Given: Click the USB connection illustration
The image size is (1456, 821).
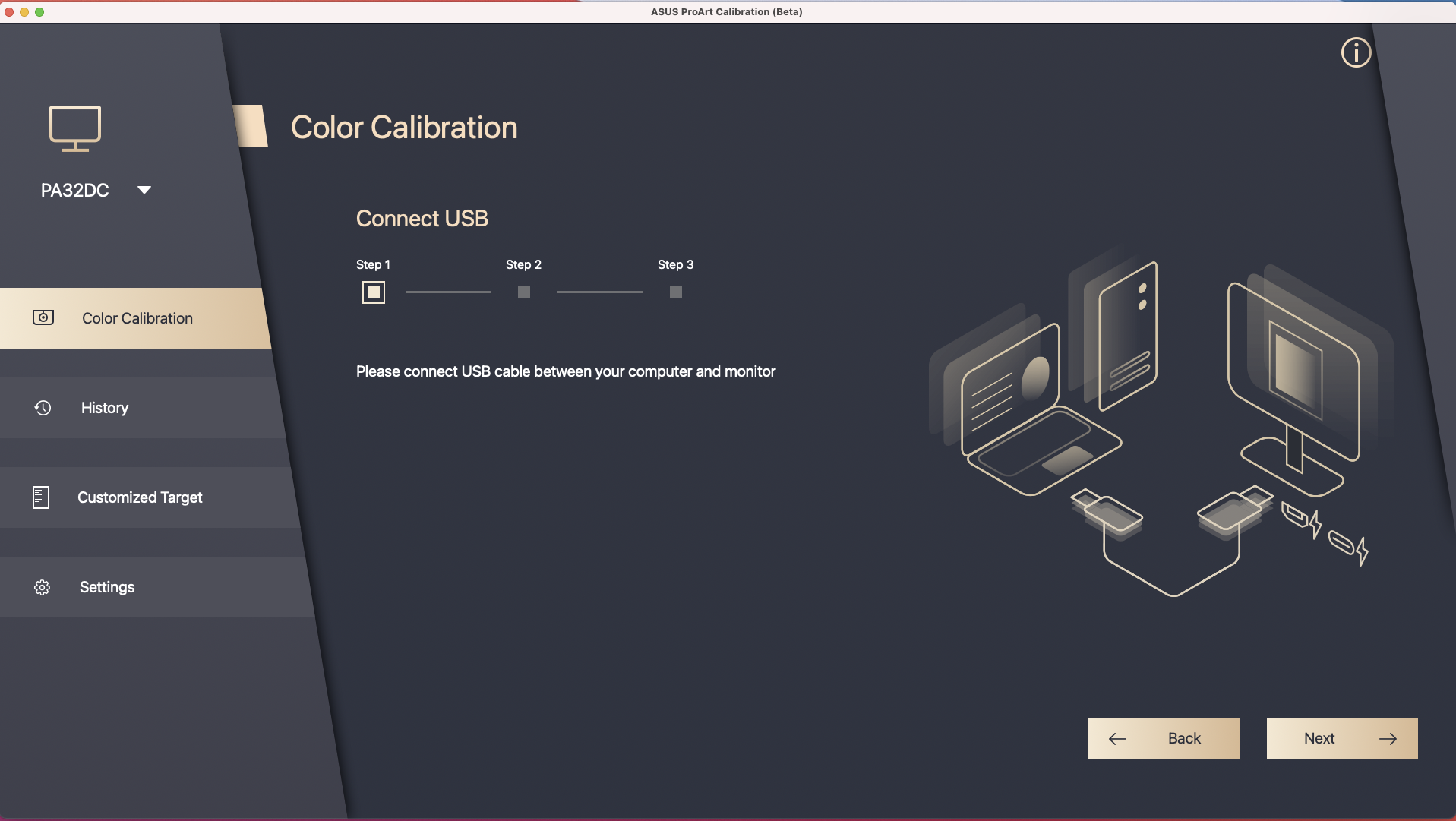Looking at the screenshot, I should click(1161, 422).
